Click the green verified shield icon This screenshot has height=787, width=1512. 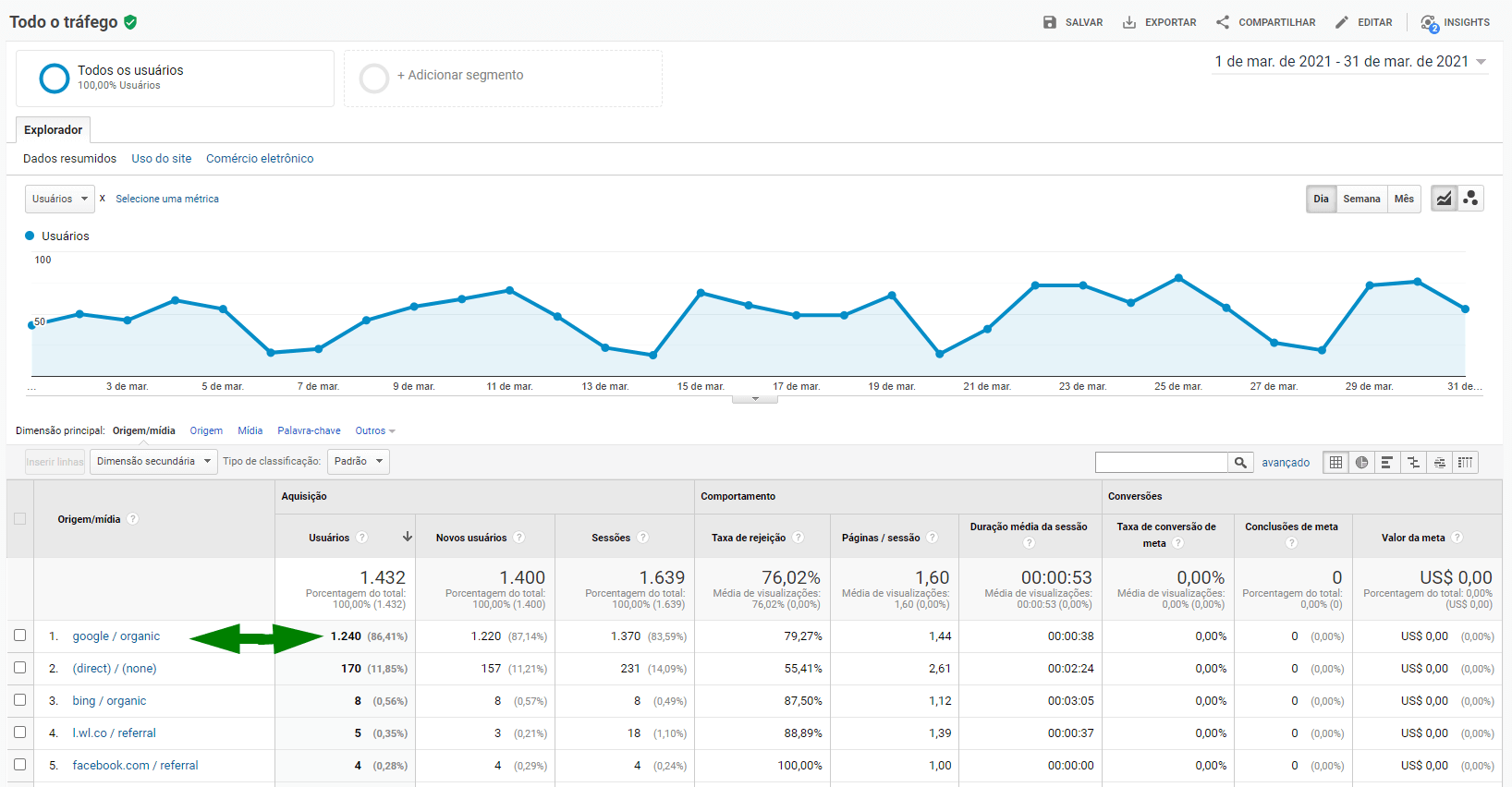[130, 22]
